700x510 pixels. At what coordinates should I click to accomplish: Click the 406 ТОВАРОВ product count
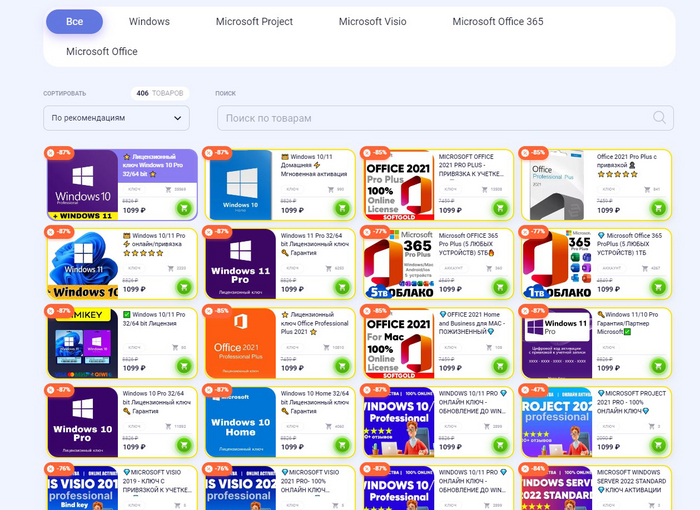coord(160,93)
